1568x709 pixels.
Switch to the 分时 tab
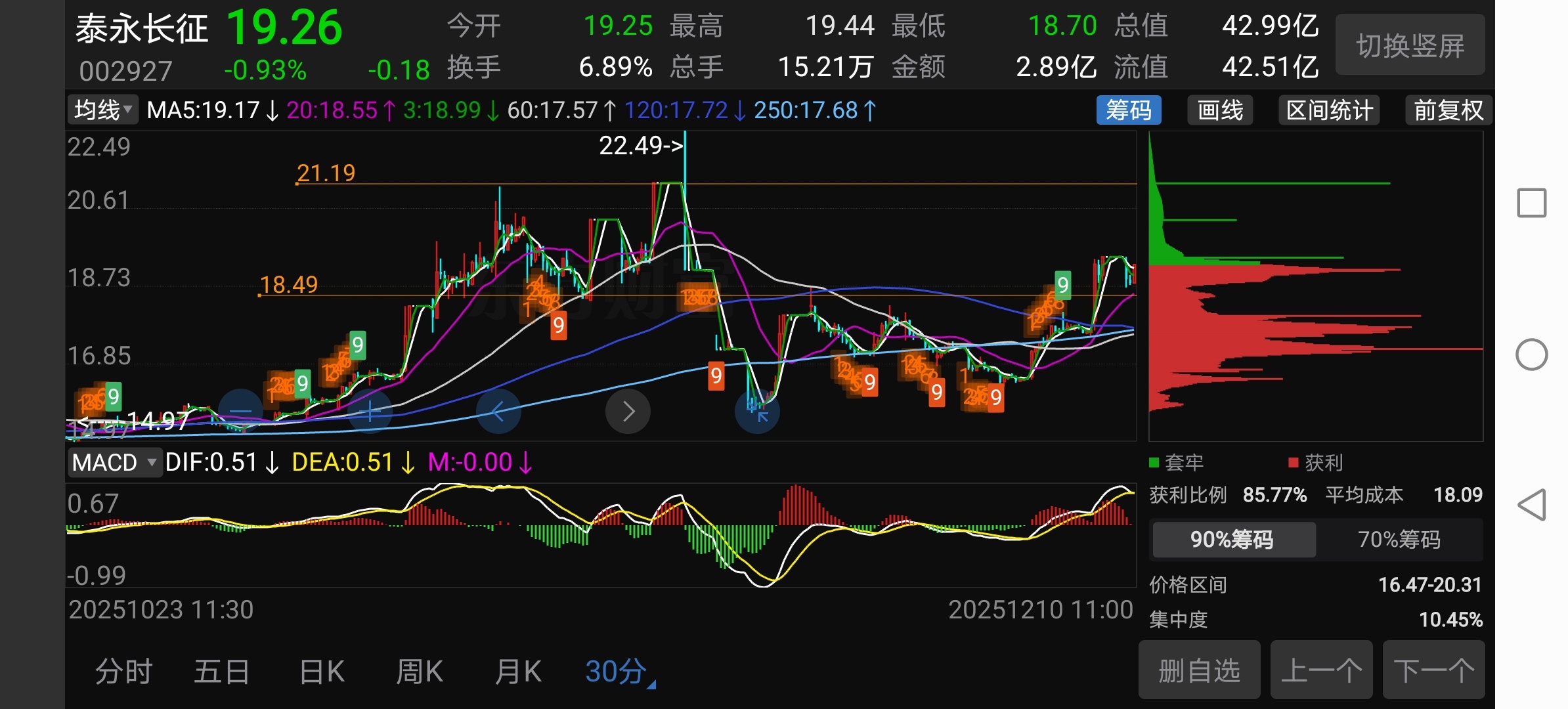tap(123, 672)
